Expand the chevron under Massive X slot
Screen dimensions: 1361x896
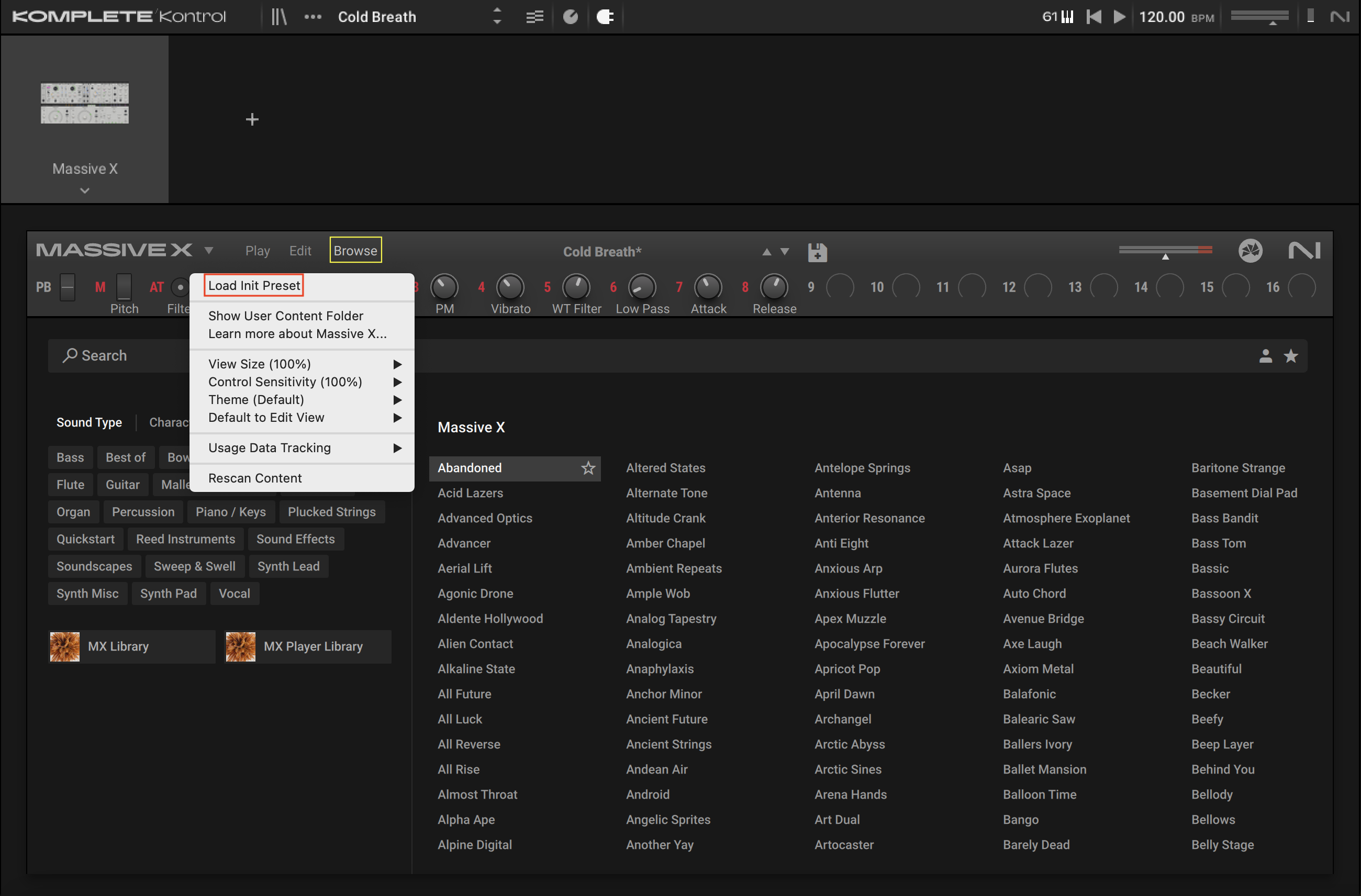[85, 191]
